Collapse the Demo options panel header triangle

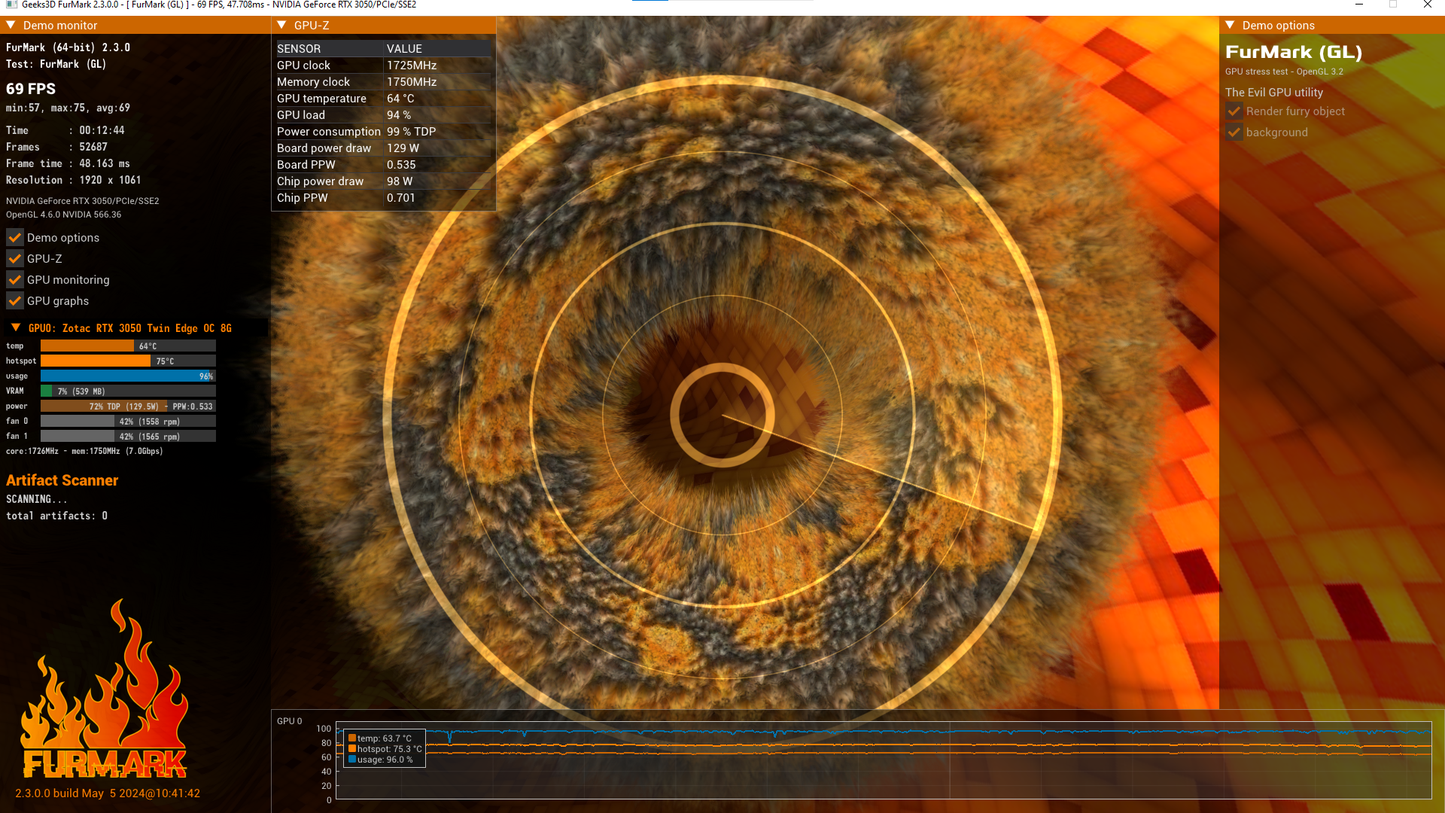click(x=1230, y=25)
